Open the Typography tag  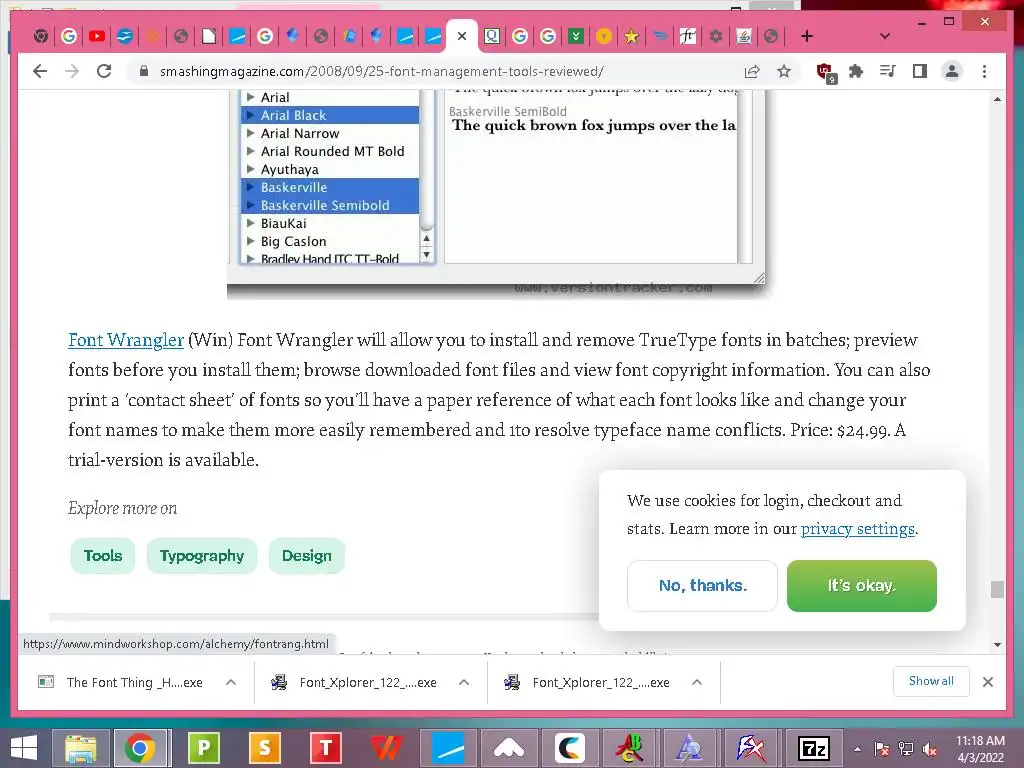202,556
